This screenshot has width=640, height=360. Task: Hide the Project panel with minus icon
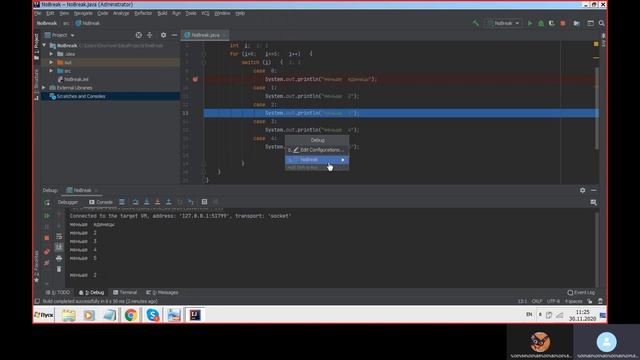(174, 35)
